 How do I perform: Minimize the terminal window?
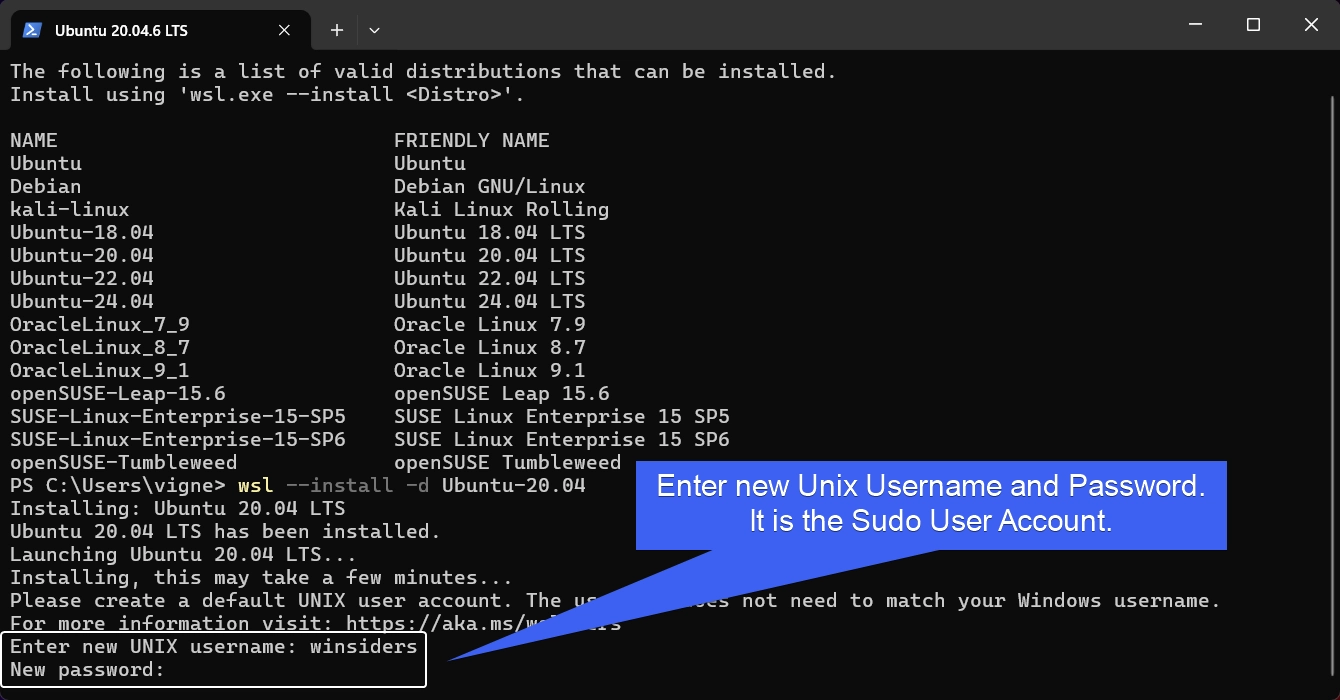1196,25
